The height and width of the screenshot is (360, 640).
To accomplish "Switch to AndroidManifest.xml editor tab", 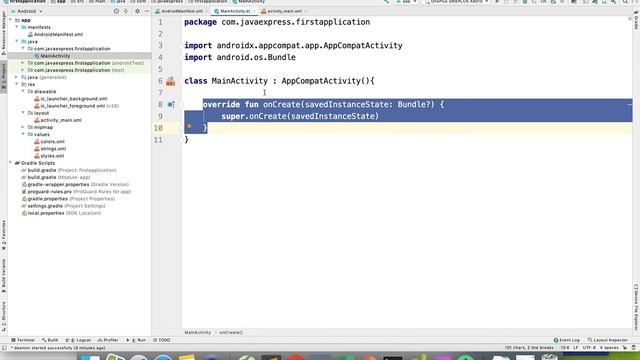I will click(182, 11).
